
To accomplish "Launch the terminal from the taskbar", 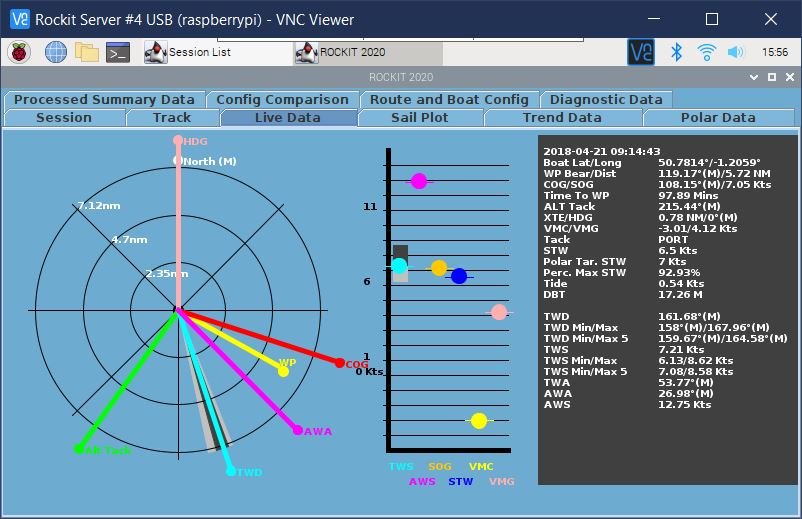I will tap(119, 52).
